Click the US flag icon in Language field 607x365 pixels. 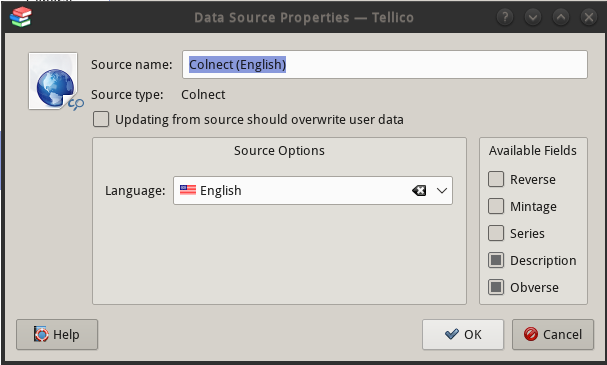click(188, 190)
